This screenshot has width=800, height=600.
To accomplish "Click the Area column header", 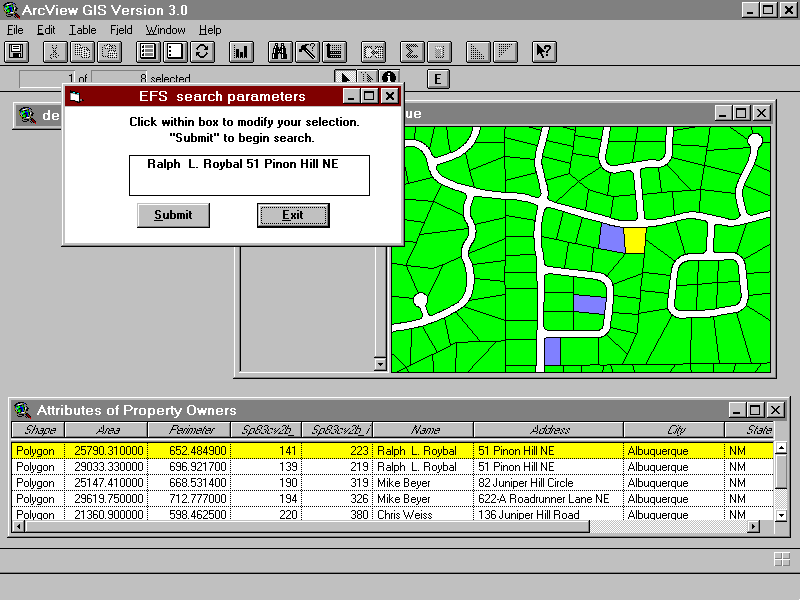I will click(x=107, y=430).
